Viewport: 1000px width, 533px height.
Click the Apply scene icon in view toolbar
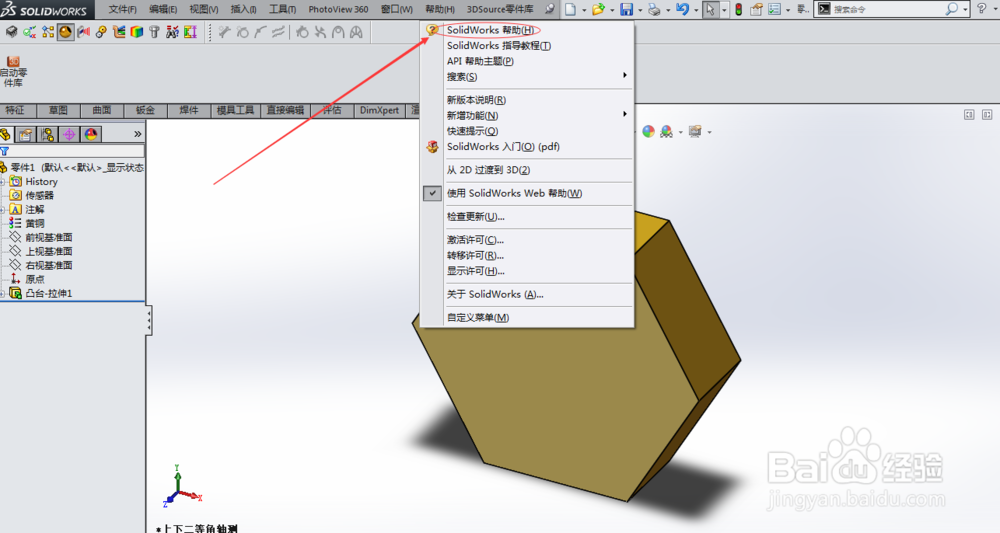pyautogui.click(x=666, y=131)
